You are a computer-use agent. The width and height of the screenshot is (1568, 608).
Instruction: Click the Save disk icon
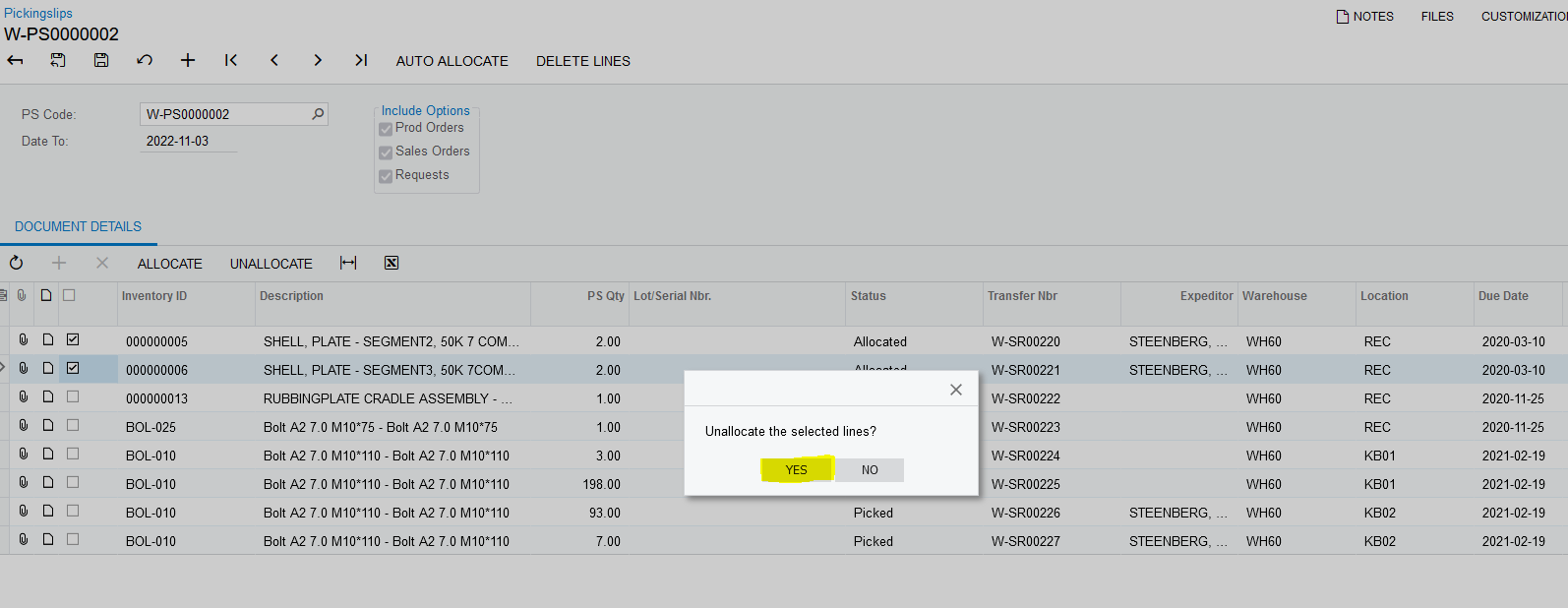(101, 61)
